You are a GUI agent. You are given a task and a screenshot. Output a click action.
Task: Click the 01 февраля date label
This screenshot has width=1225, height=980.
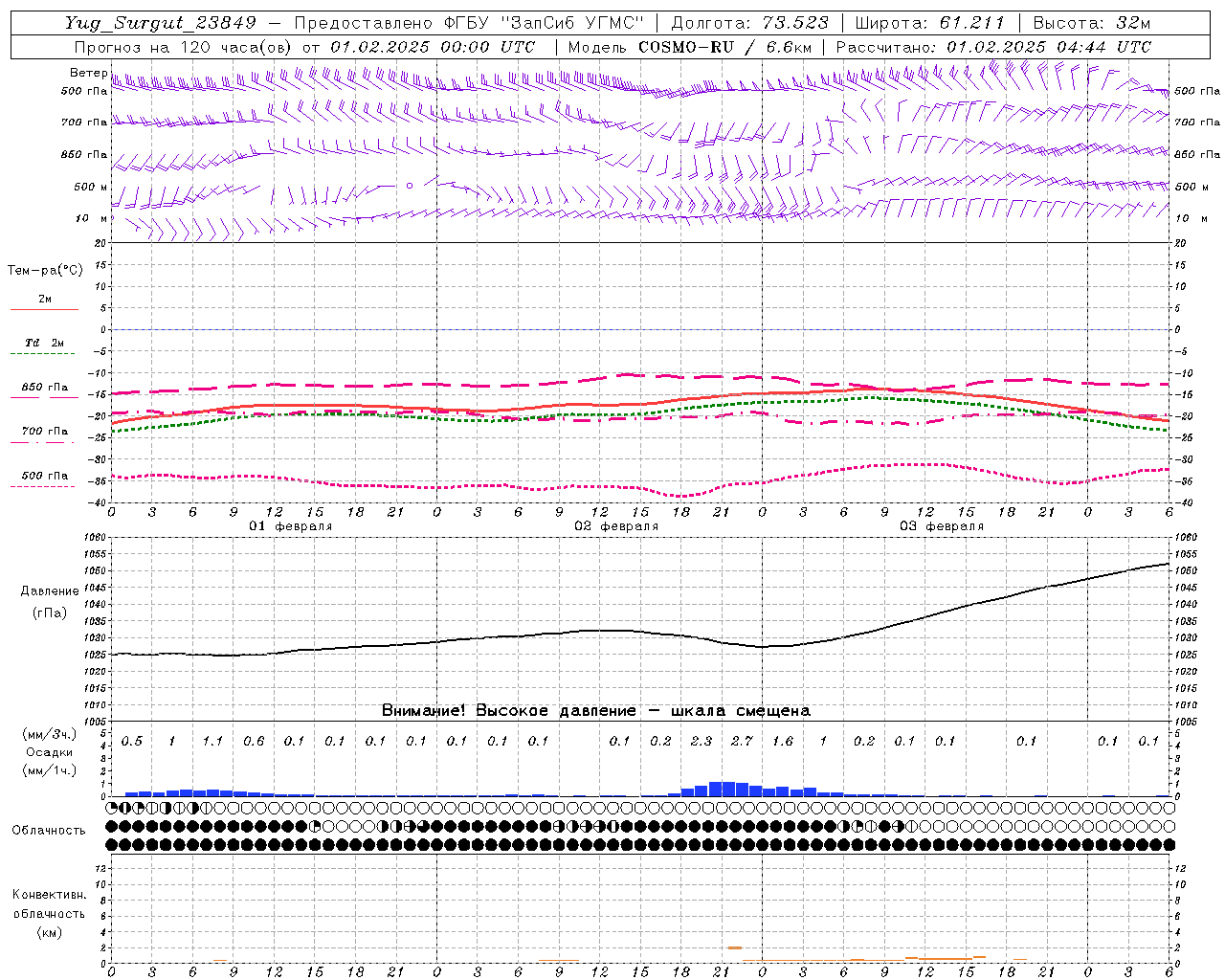(x=291, y=526)
